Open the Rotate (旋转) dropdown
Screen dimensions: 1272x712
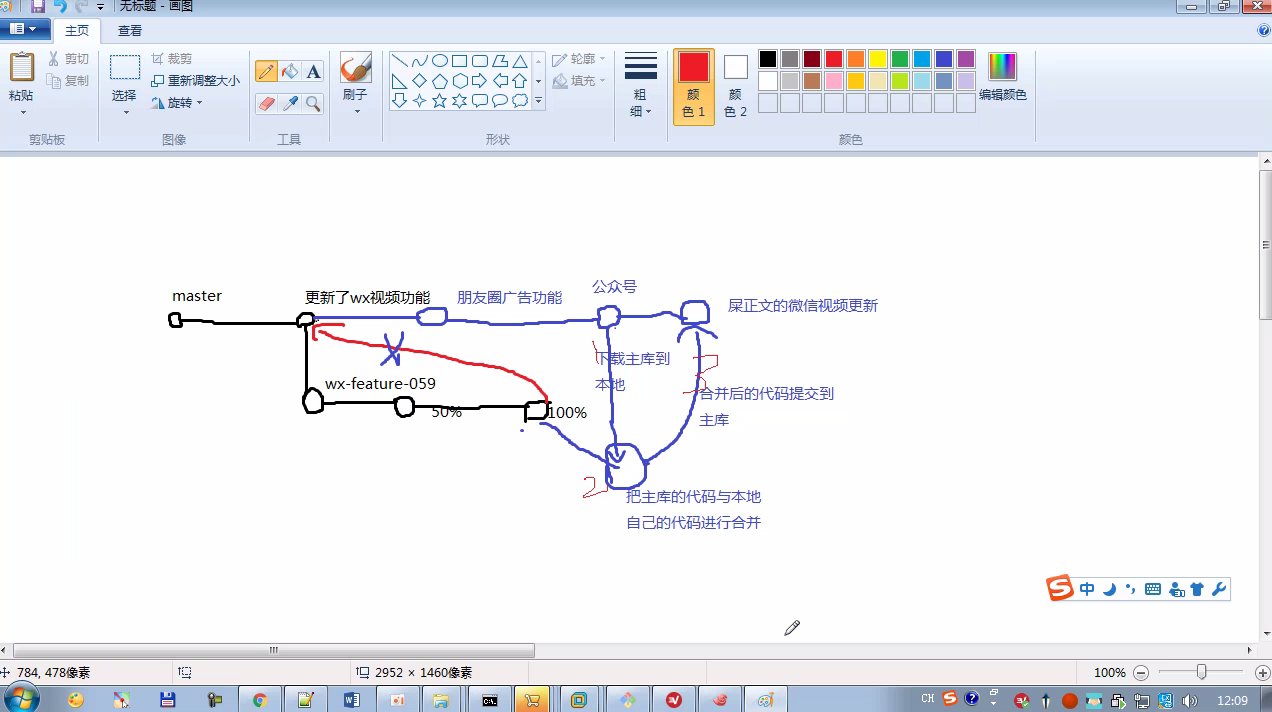point(177,102)
